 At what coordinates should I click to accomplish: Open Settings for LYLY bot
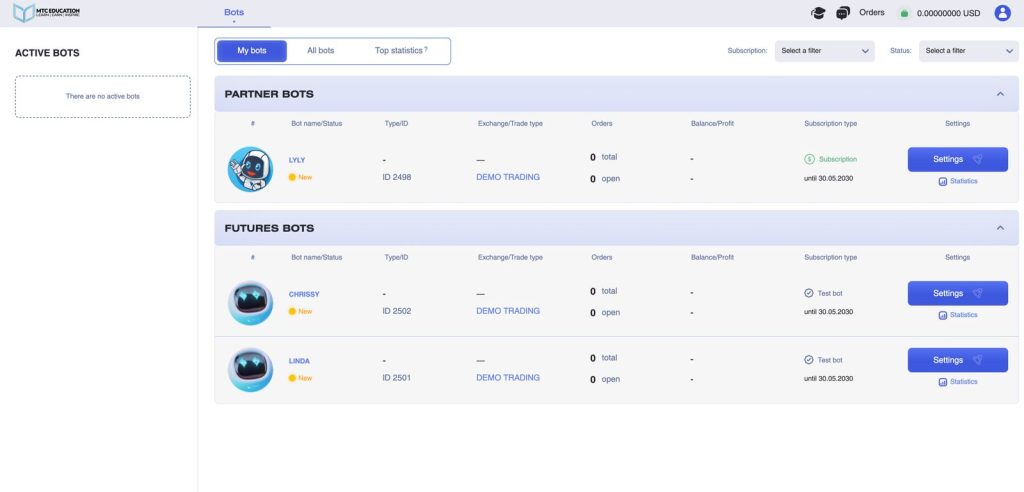[957, 159]
